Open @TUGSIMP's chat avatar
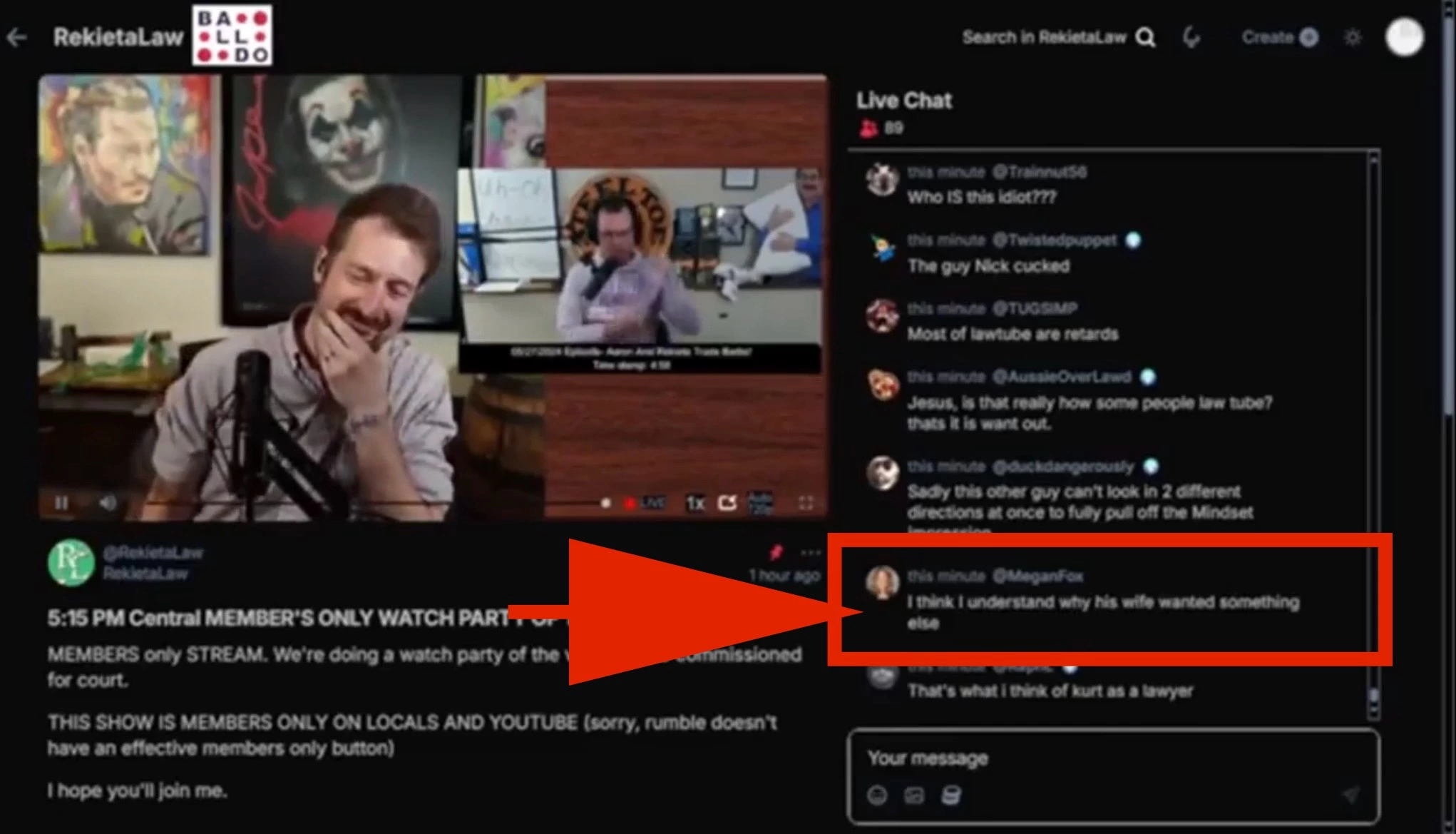This screenshot has width=1456, height=834. (882, 316)
